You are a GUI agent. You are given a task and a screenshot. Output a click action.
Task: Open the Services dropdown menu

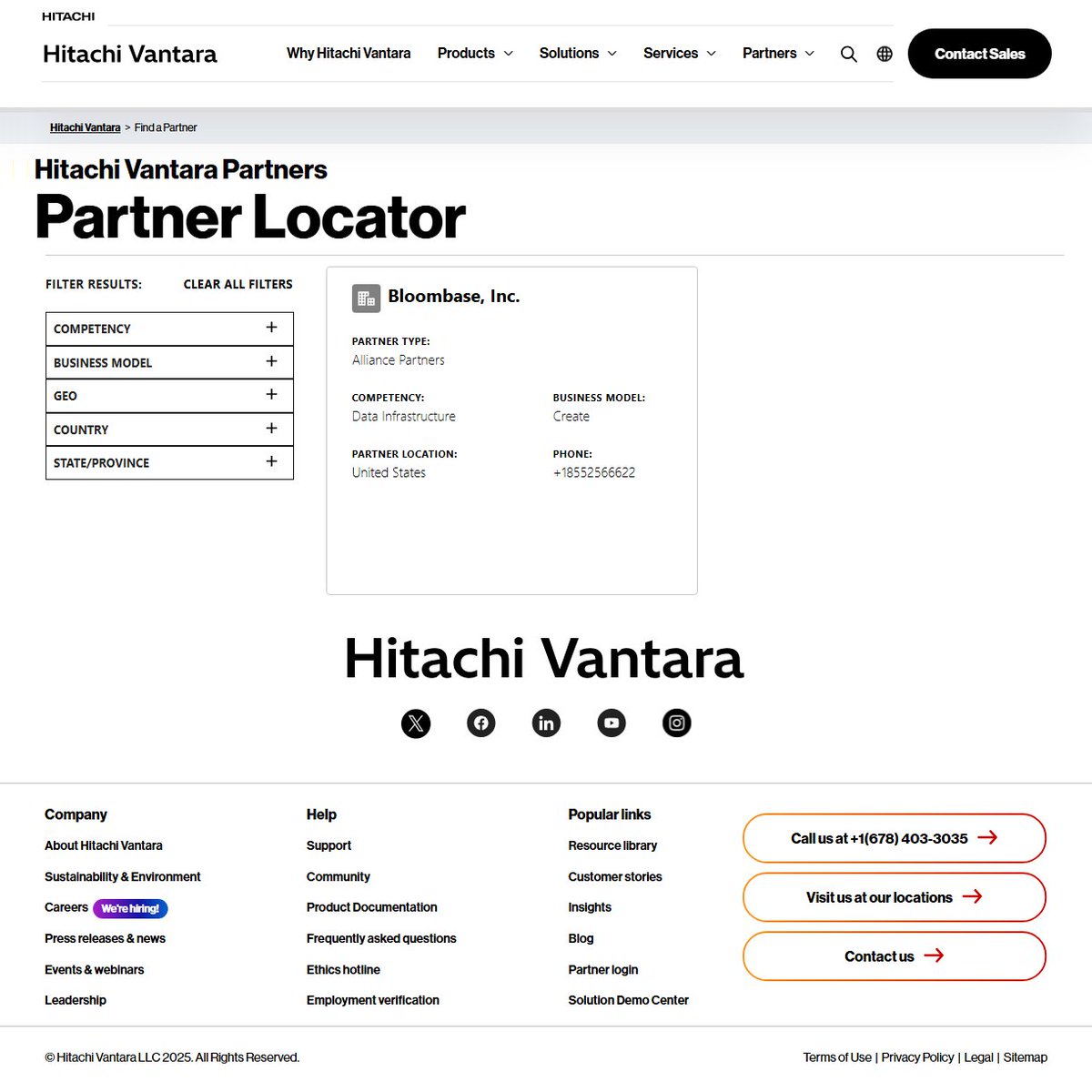[x=680, y=54]
